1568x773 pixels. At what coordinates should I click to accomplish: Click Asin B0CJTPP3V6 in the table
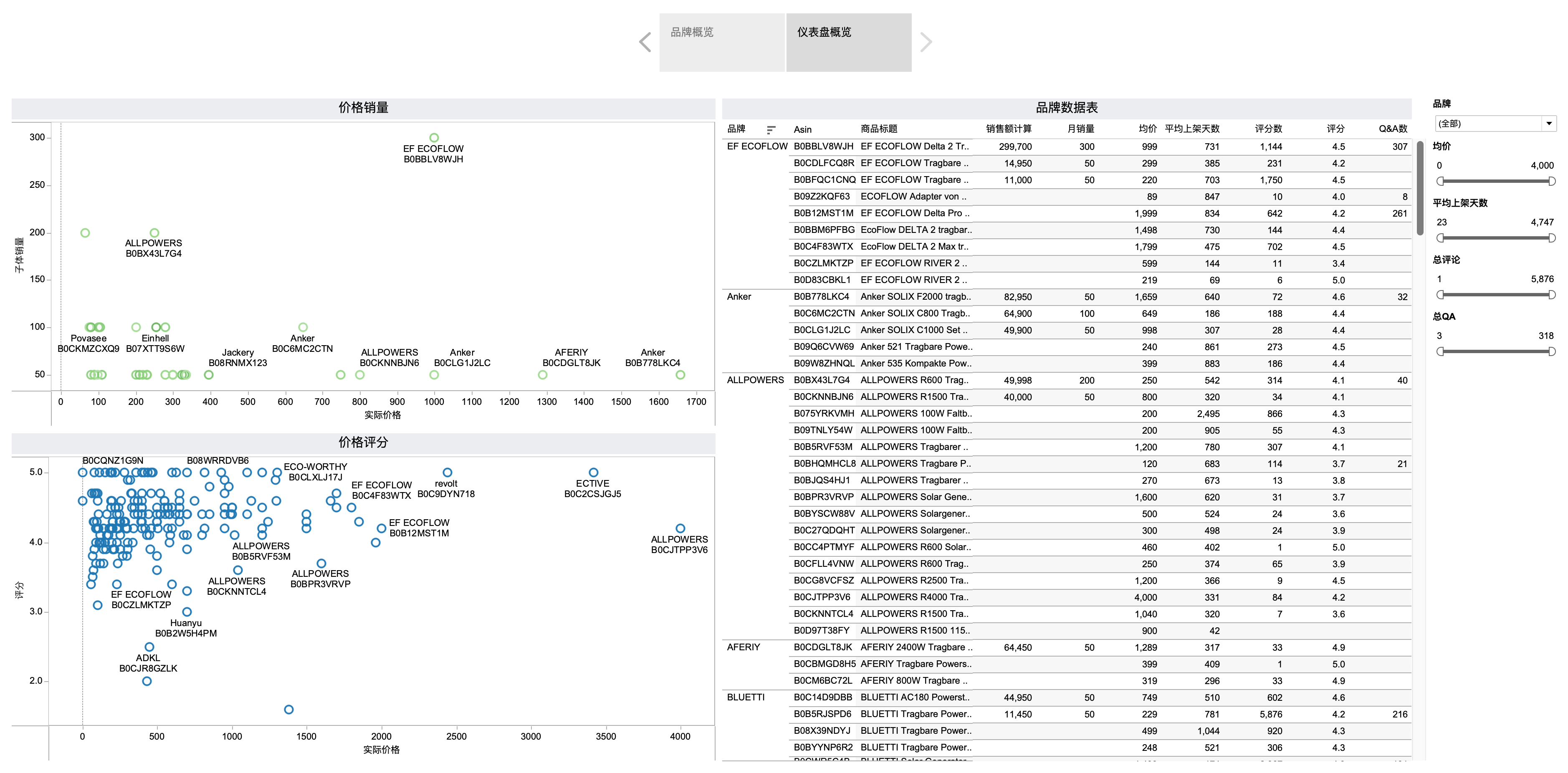pos(822,597)
